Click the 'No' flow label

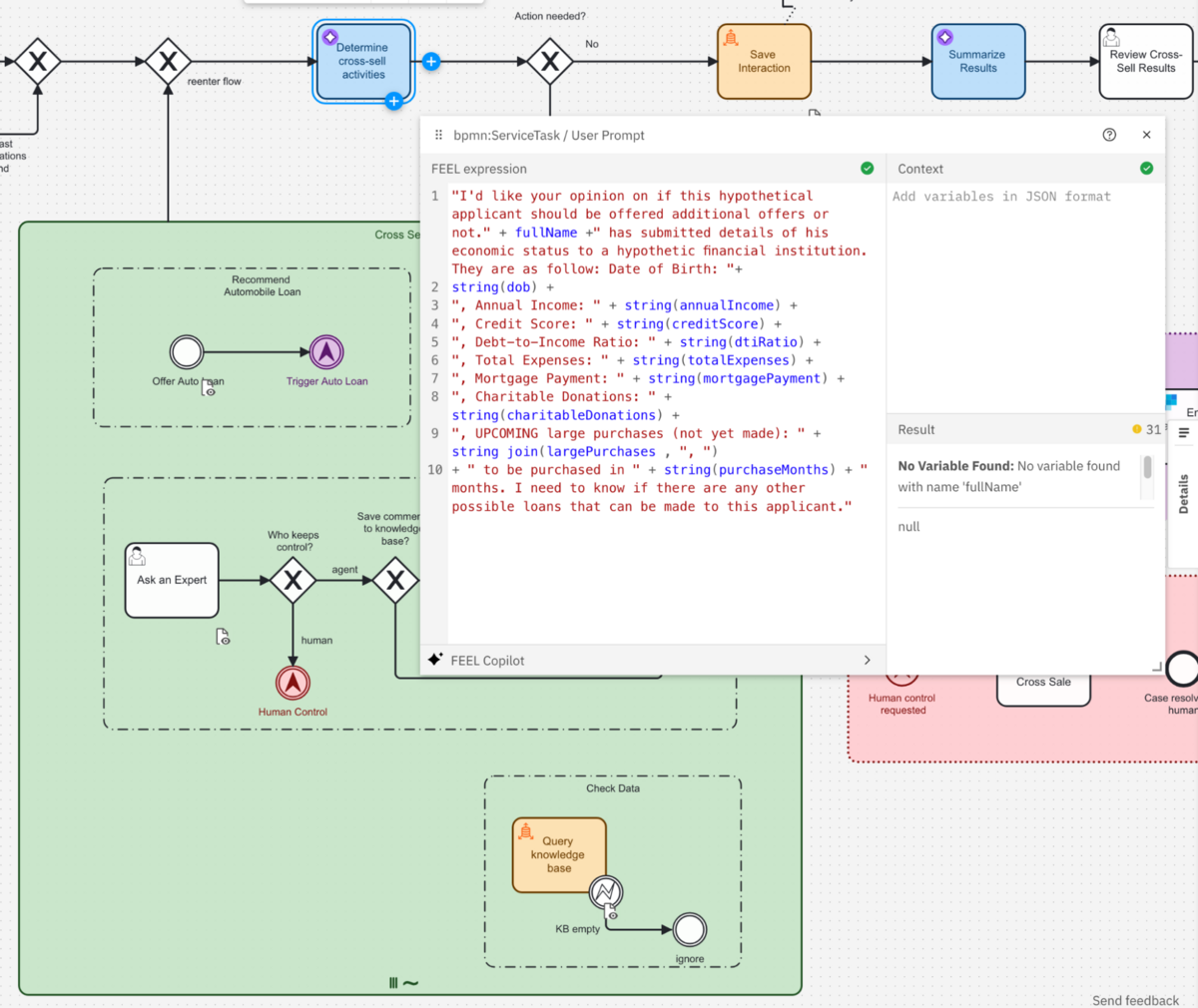592,44
